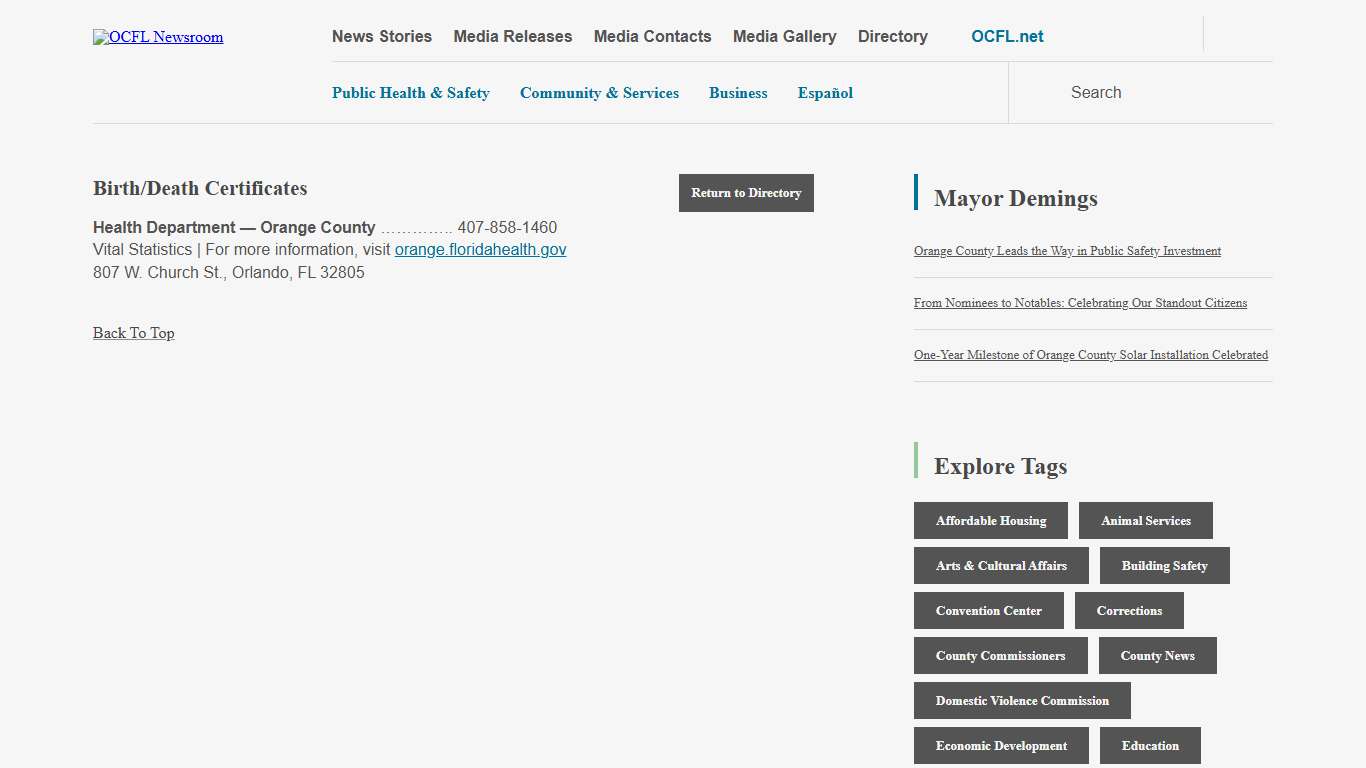
Task: Select the Community & Services category
Action: tap(599, 93)
